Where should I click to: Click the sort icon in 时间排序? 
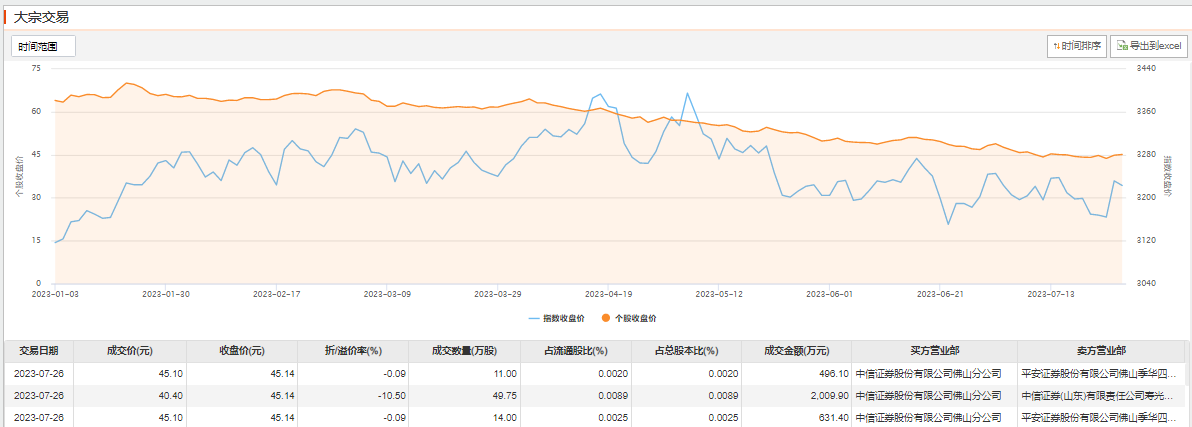tap(1056, 46)
